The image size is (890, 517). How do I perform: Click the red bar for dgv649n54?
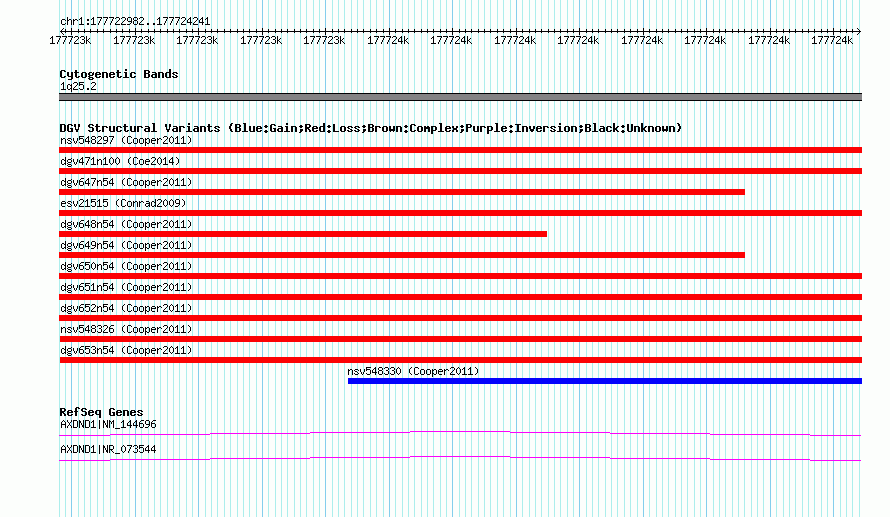[x=402, y=255]
